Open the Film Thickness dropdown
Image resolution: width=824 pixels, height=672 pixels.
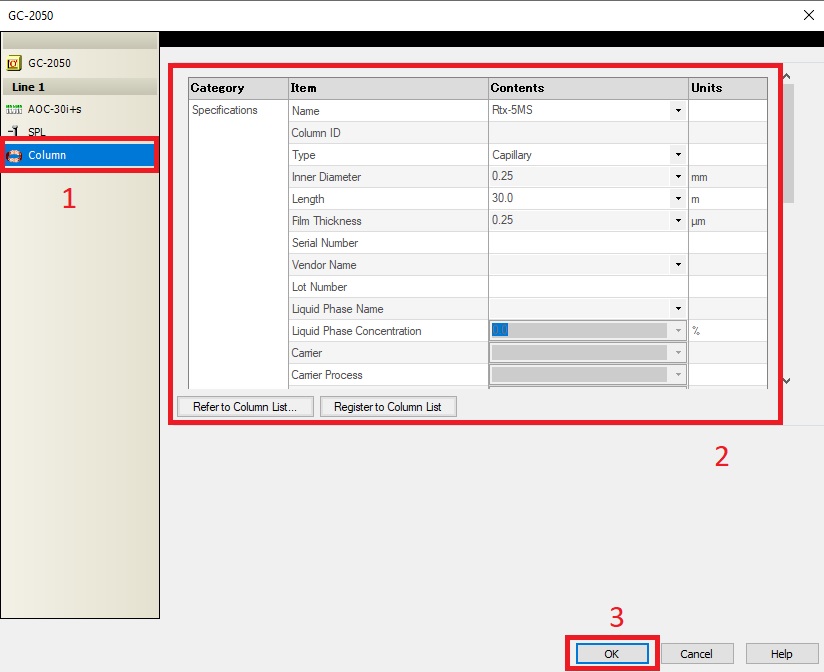pyautogui.click(x=677, y=221)
